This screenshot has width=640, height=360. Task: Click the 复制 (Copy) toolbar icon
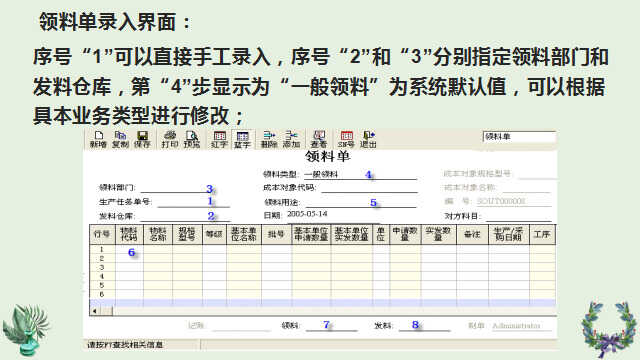pos(120,139)
